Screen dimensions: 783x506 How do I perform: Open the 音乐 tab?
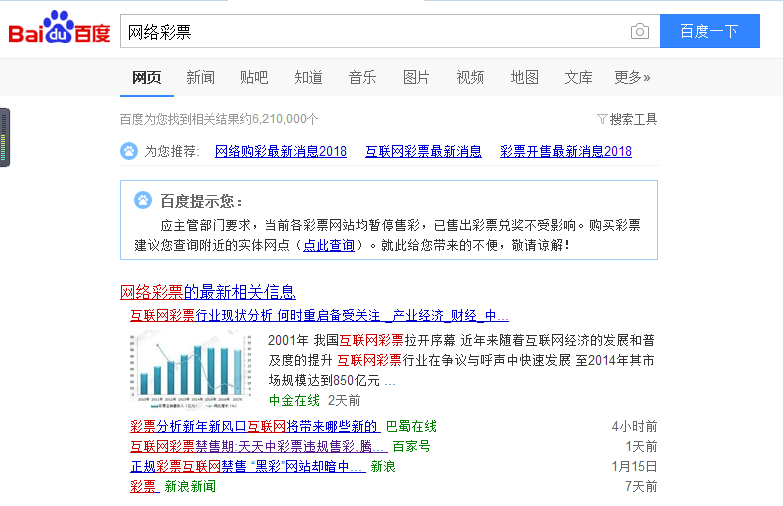click(363, 77)
